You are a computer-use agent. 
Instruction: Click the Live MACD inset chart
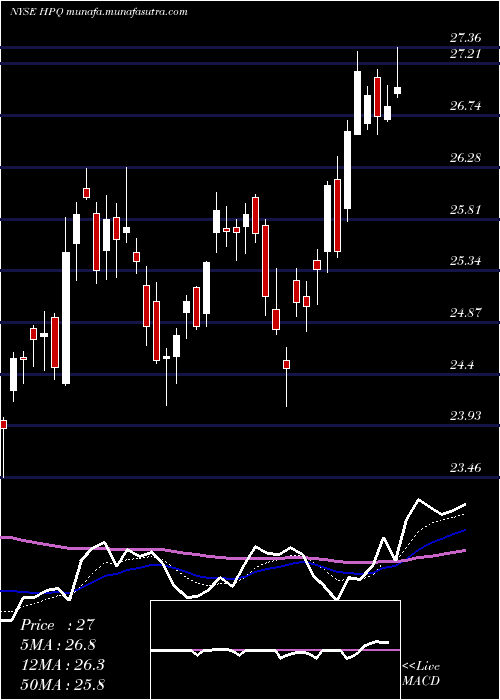click(x=275, y=650)
